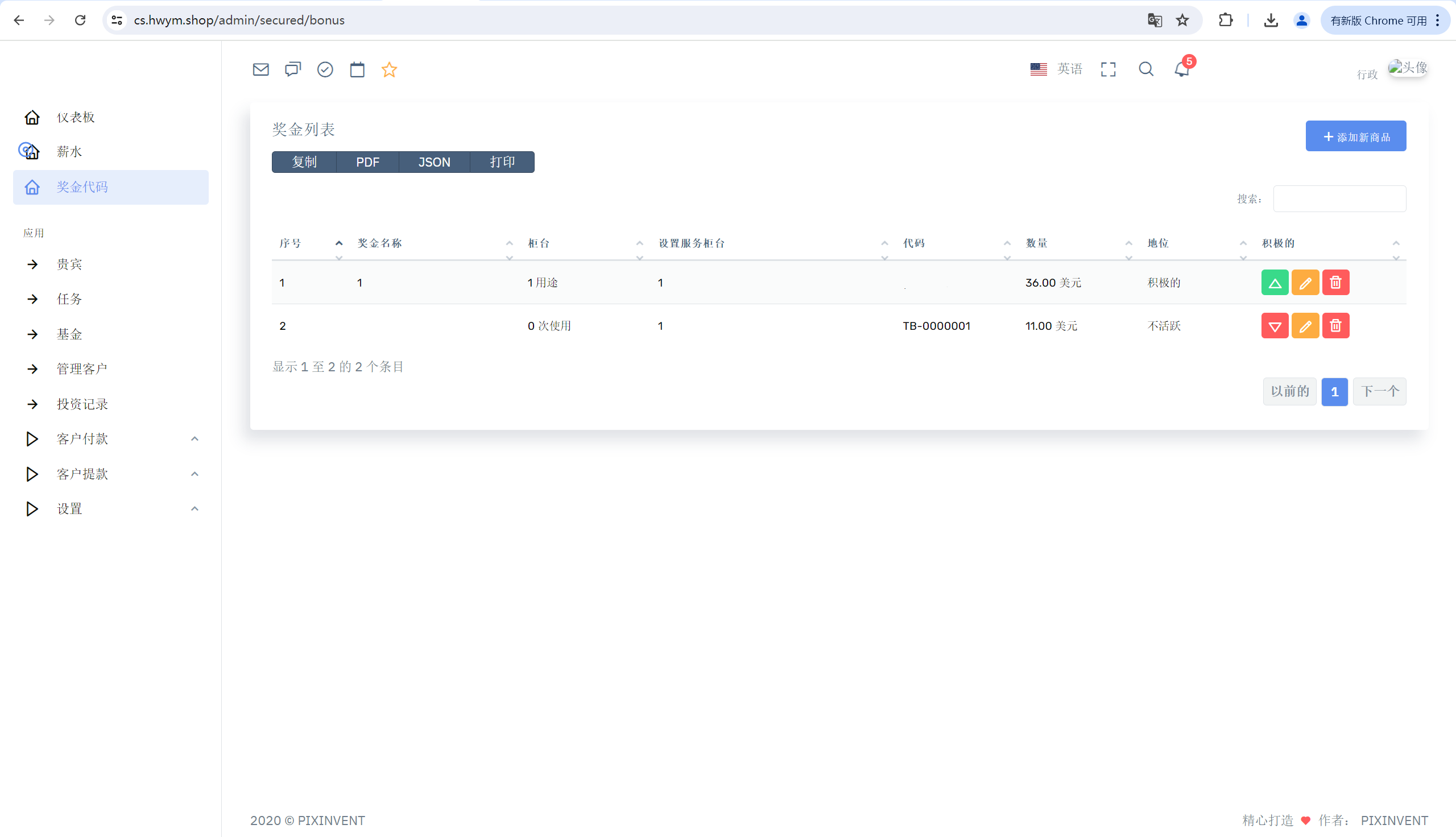Image resolution: width=1456 pixels, height=837 pixels.
Task: Open the mail envelope icon
Action: click(260, 69)
